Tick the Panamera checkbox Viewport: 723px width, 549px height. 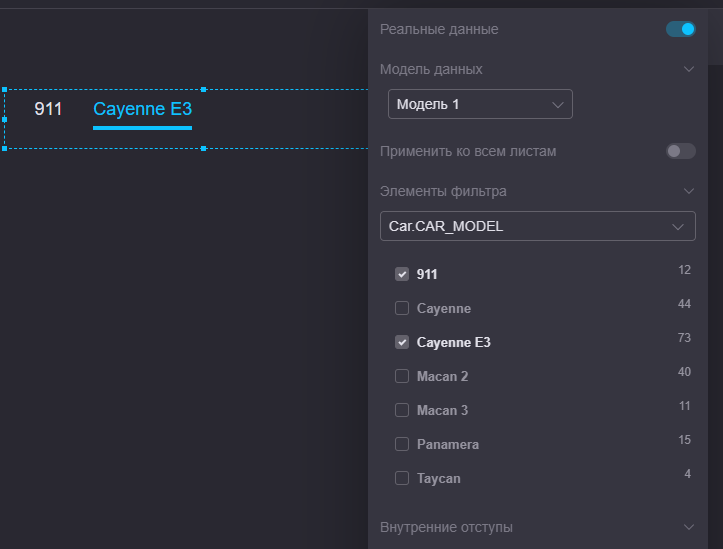coord(402,444)
